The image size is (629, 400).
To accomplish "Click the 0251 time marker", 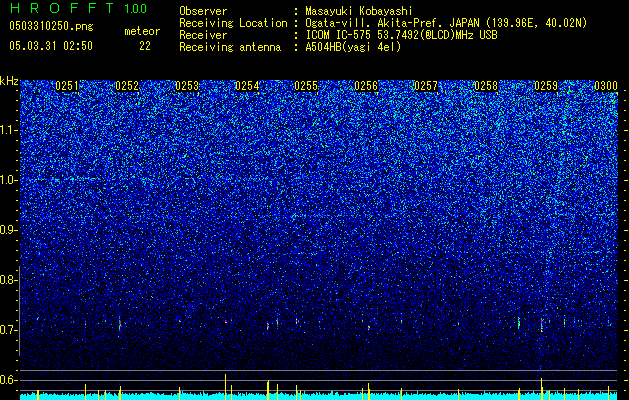I will pos(67,86).
